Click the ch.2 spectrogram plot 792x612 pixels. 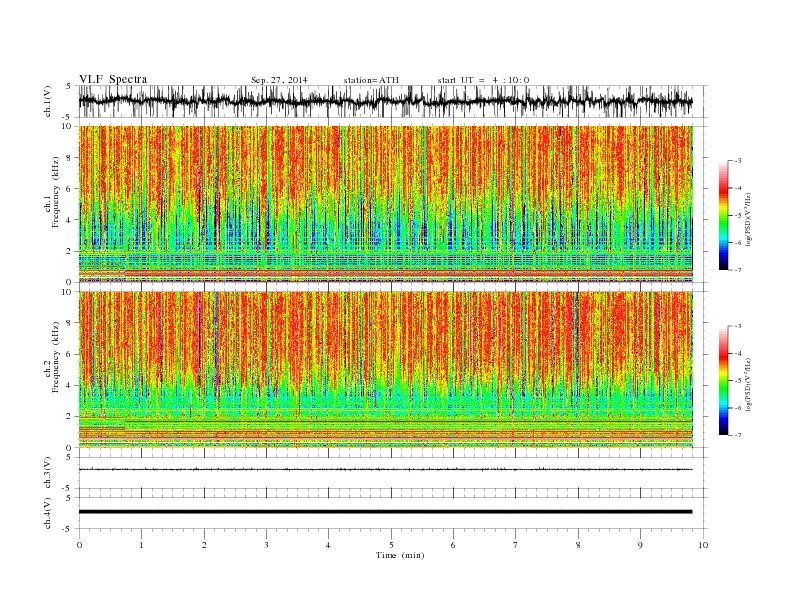(x=385, y=370)
